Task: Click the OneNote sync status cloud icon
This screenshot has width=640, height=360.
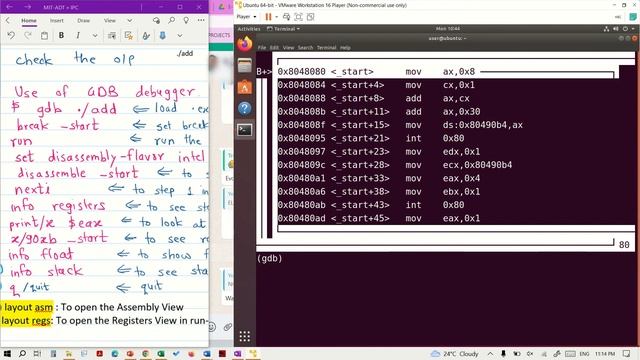Action: coord(156,20)
